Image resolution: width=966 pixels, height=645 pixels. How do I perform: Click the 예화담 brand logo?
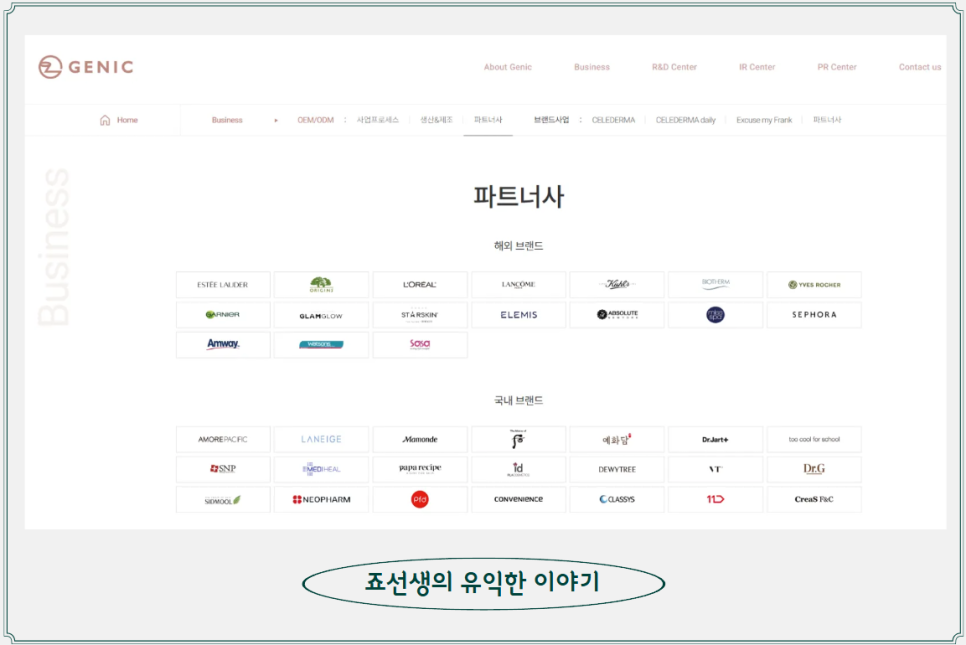pyautogui.click(x=617, y=439)
